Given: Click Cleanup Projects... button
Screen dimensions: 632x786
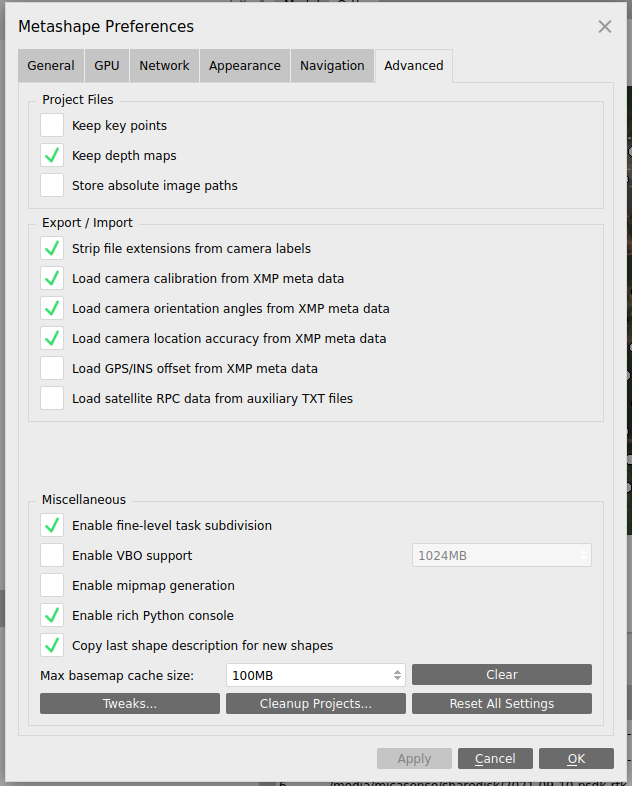Looking at the screenshot, I should (x=316, y=703).
